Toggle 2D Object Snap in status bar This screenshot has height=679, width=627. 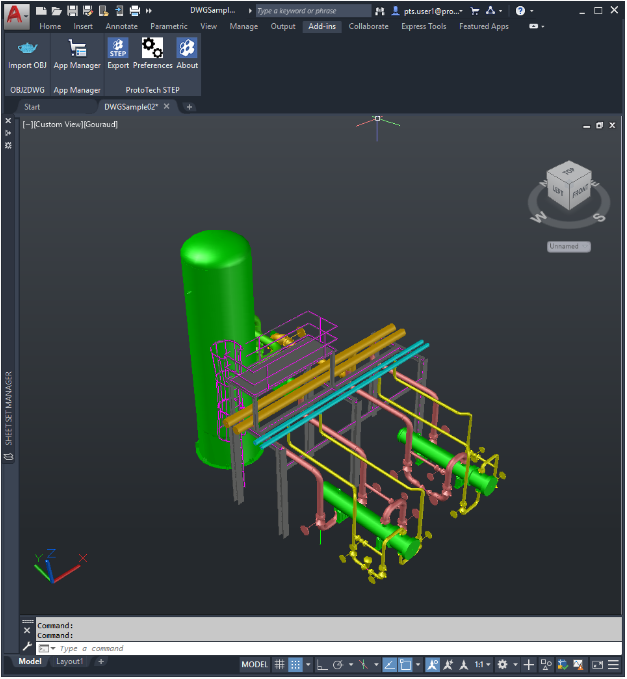(406, 665)
